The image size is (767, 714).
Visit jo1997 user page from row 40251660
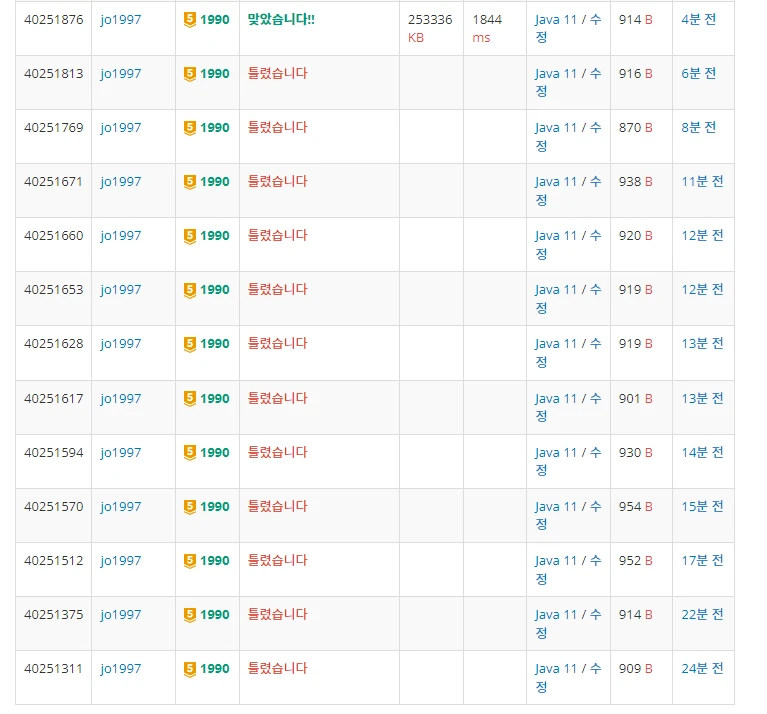pos(121,236)
